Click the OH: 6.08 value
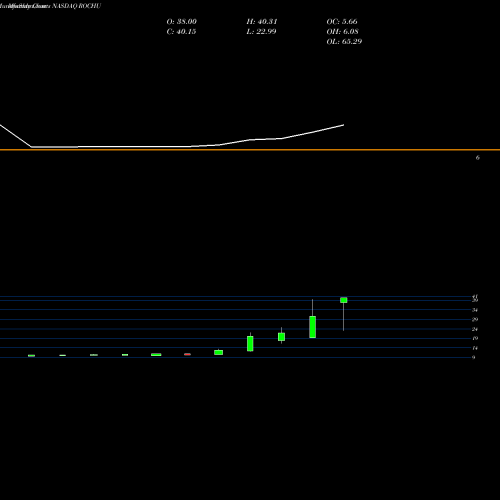This screenshot has width=500, height=500. coord(342,32)
